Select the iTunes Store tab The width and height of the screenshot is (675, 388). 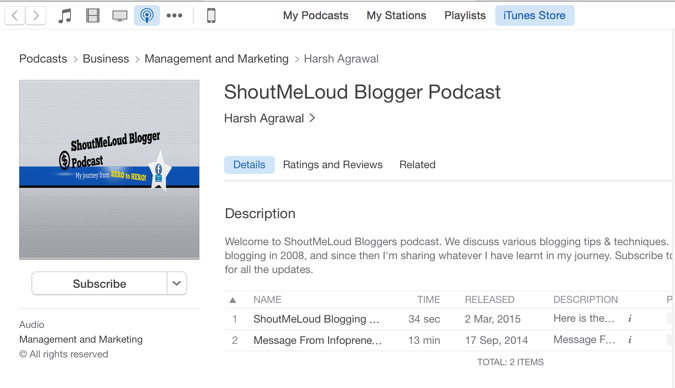pos(534,16)
